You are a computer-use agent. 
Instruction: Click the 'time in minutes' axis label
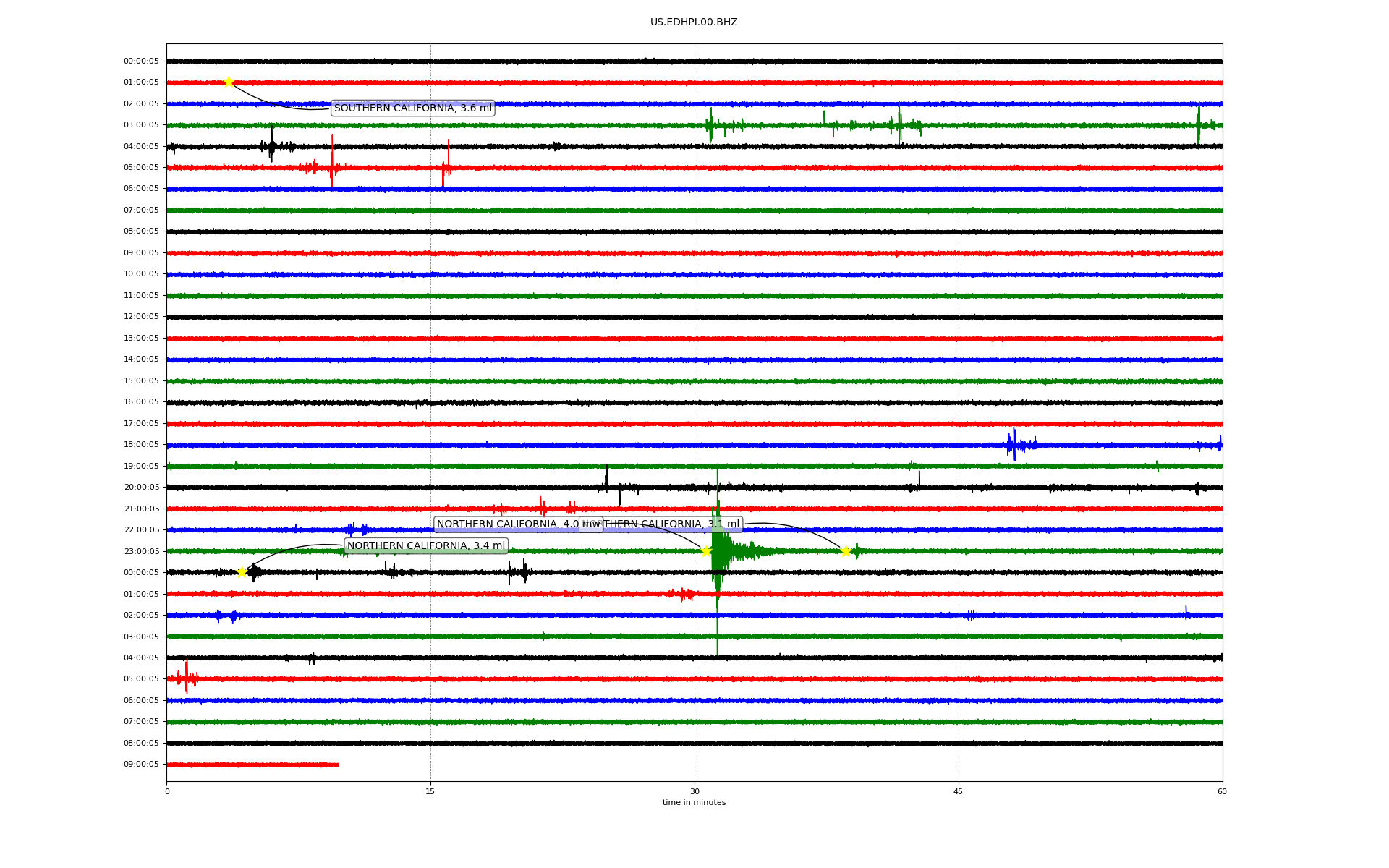[694, 802]
